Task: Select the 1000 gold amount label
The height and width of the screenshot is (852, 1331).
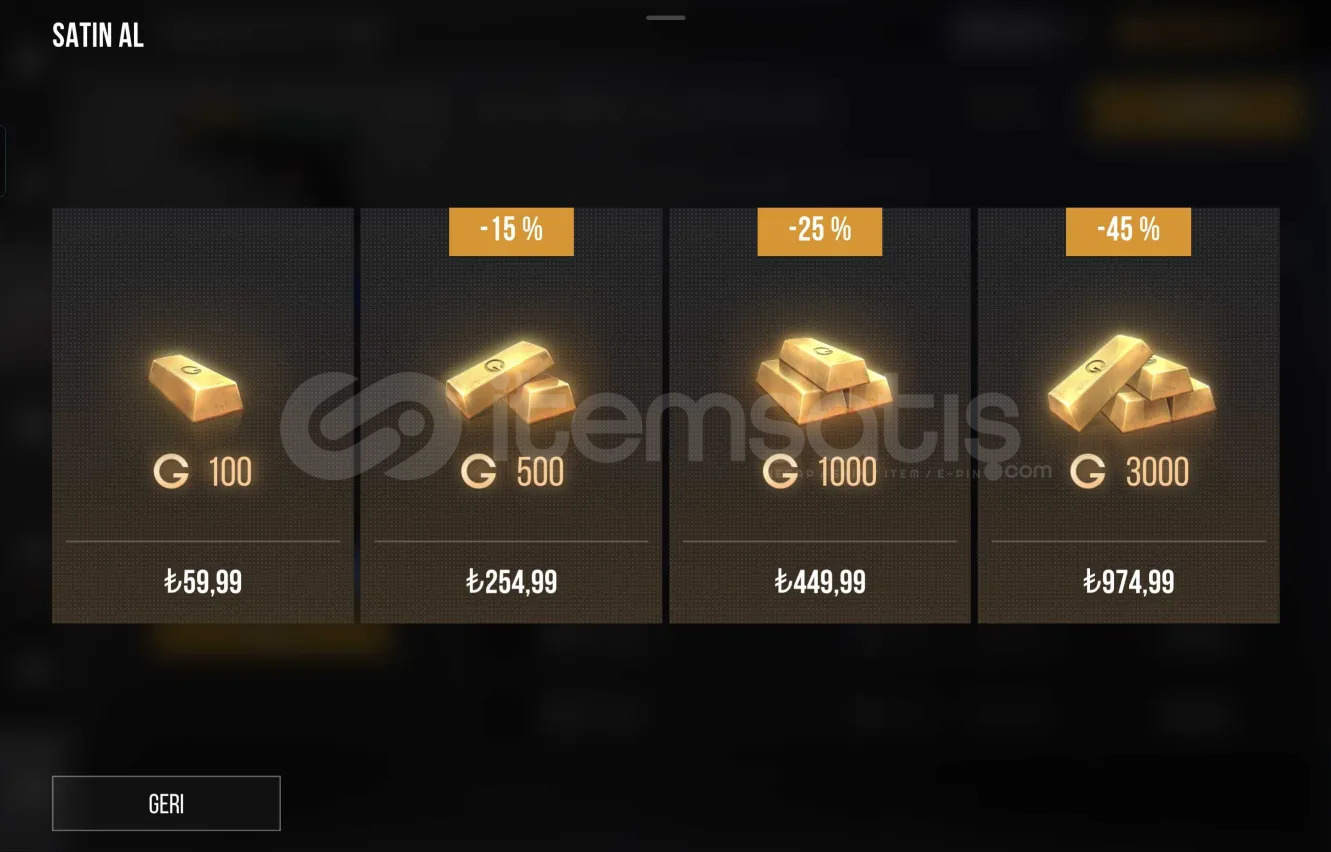Action: [x=847, y=472]
